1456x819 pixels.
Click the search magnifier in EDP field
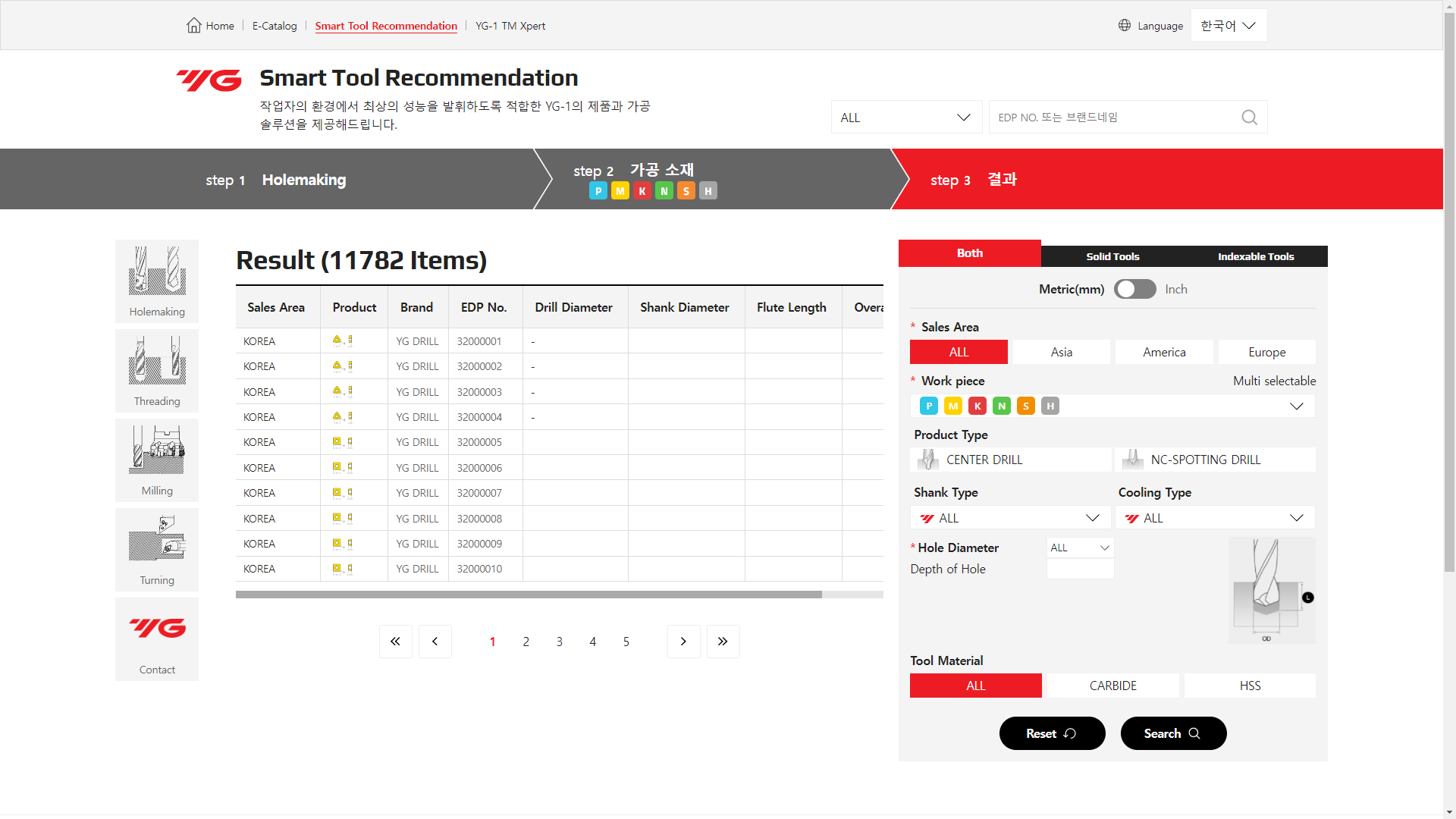(x=1249, y=118)
